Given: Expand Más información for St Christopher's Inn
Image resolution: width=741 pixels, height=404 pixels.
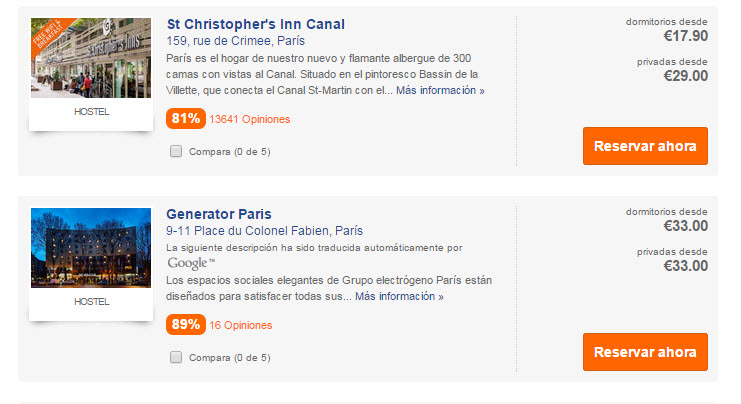Looking at the screenshot, I should coord(440,90).
